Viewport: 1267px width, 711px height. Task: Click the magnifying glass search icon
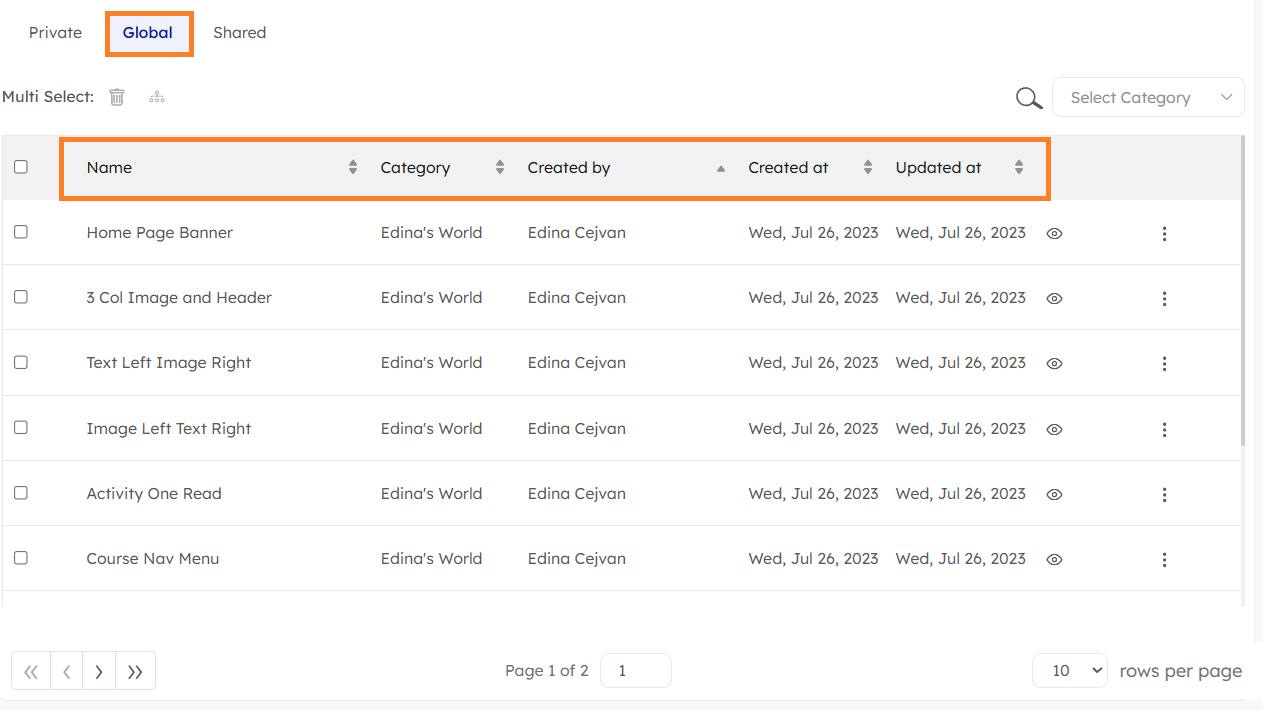tap(1028, 98)
